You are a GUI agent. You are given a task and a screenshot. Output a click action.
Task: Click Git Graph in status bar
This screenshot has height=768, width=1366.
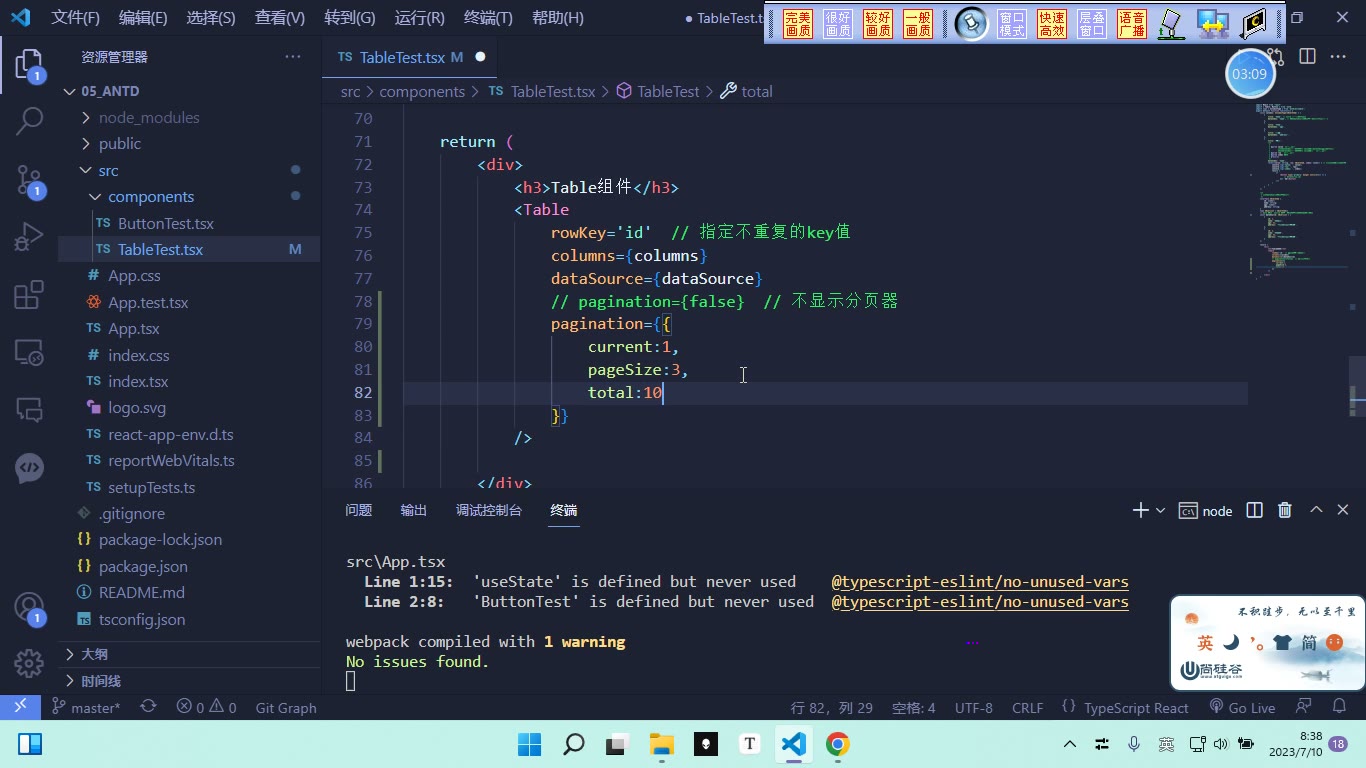286,707
